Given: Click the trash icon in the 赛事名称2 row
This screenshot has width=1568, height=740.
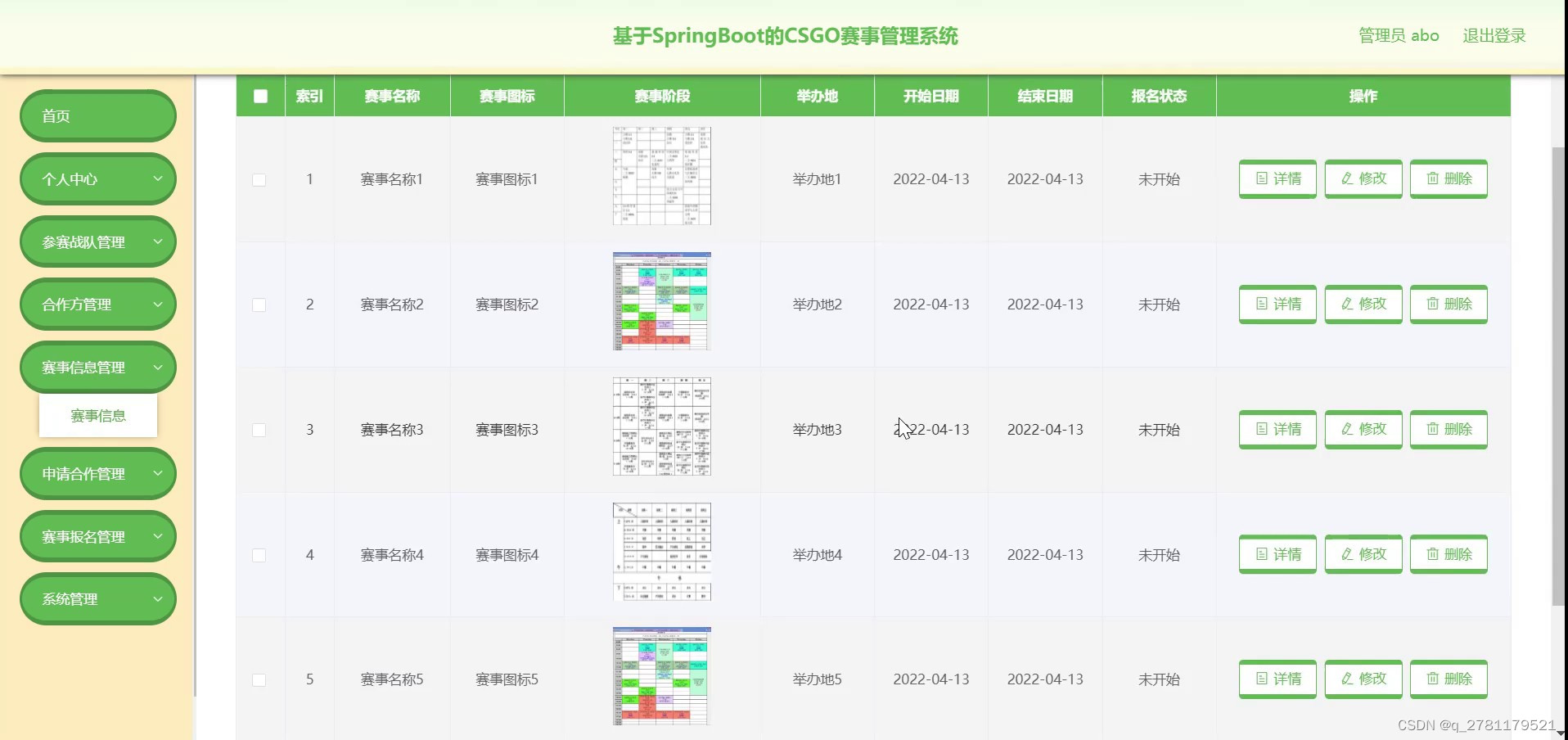Looking at the screenshot, I should click(x=1432, y=304).
